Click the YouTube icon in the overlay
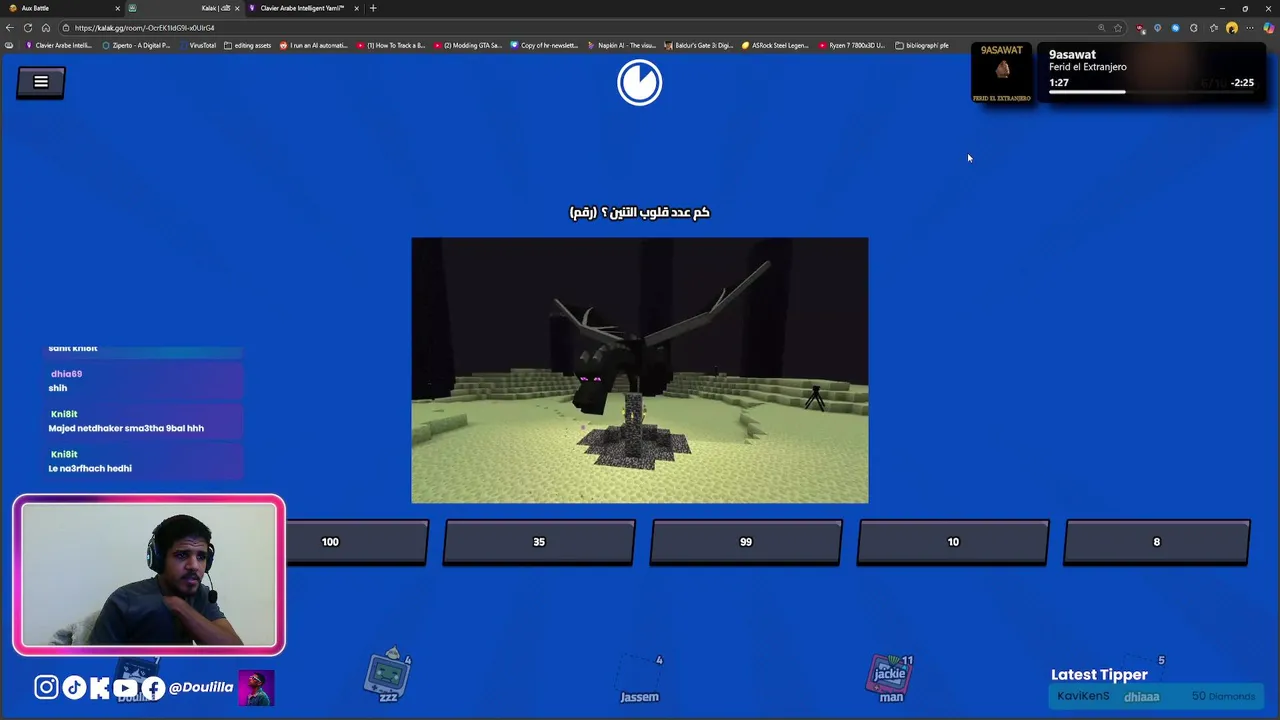The image size is (1280, 720). (x=125, y=687)
